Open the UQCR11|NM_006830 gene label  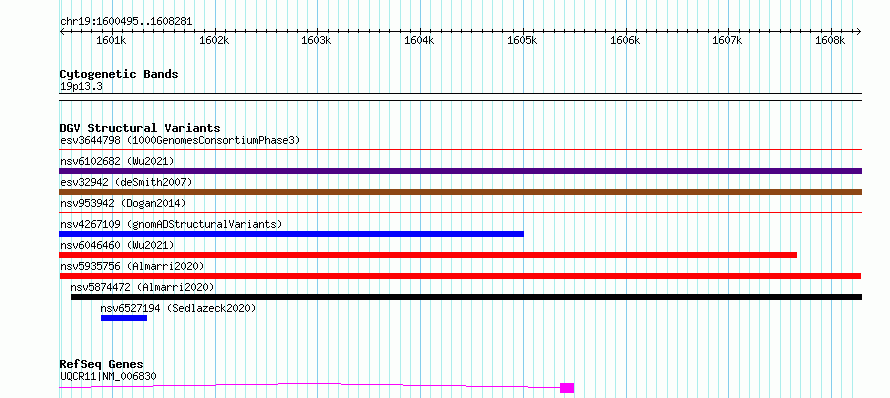(108, 376)
